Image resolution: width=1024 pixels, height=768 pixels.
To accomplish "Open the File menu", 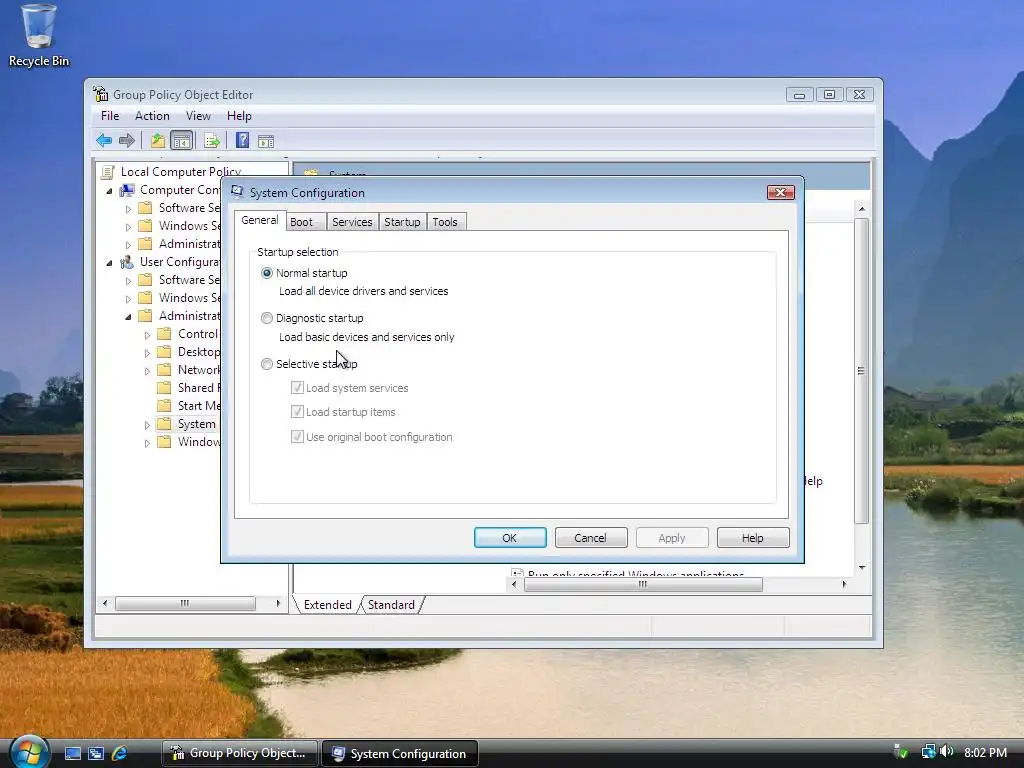I will pos(110,116).
